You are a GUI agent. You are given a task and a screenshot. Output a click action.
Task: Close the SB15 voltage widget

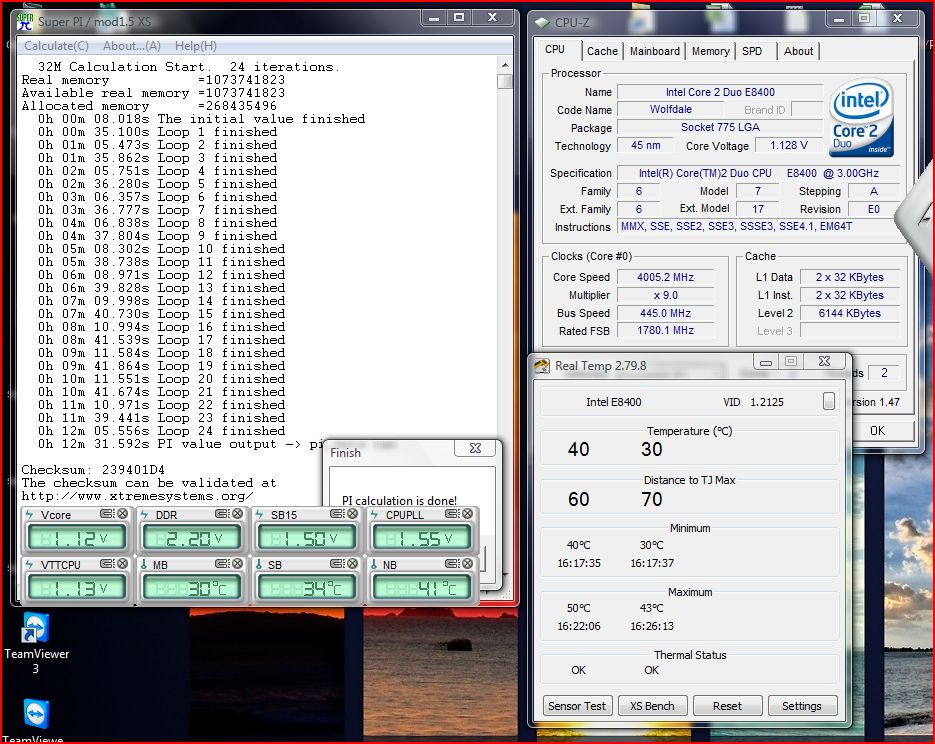click(352, 514)
